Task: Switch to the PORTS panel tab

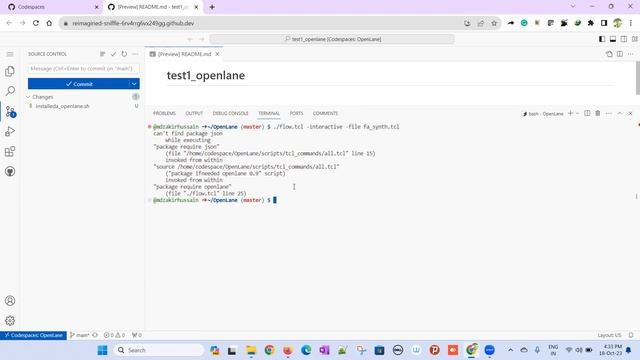Action: click(296, 113)
